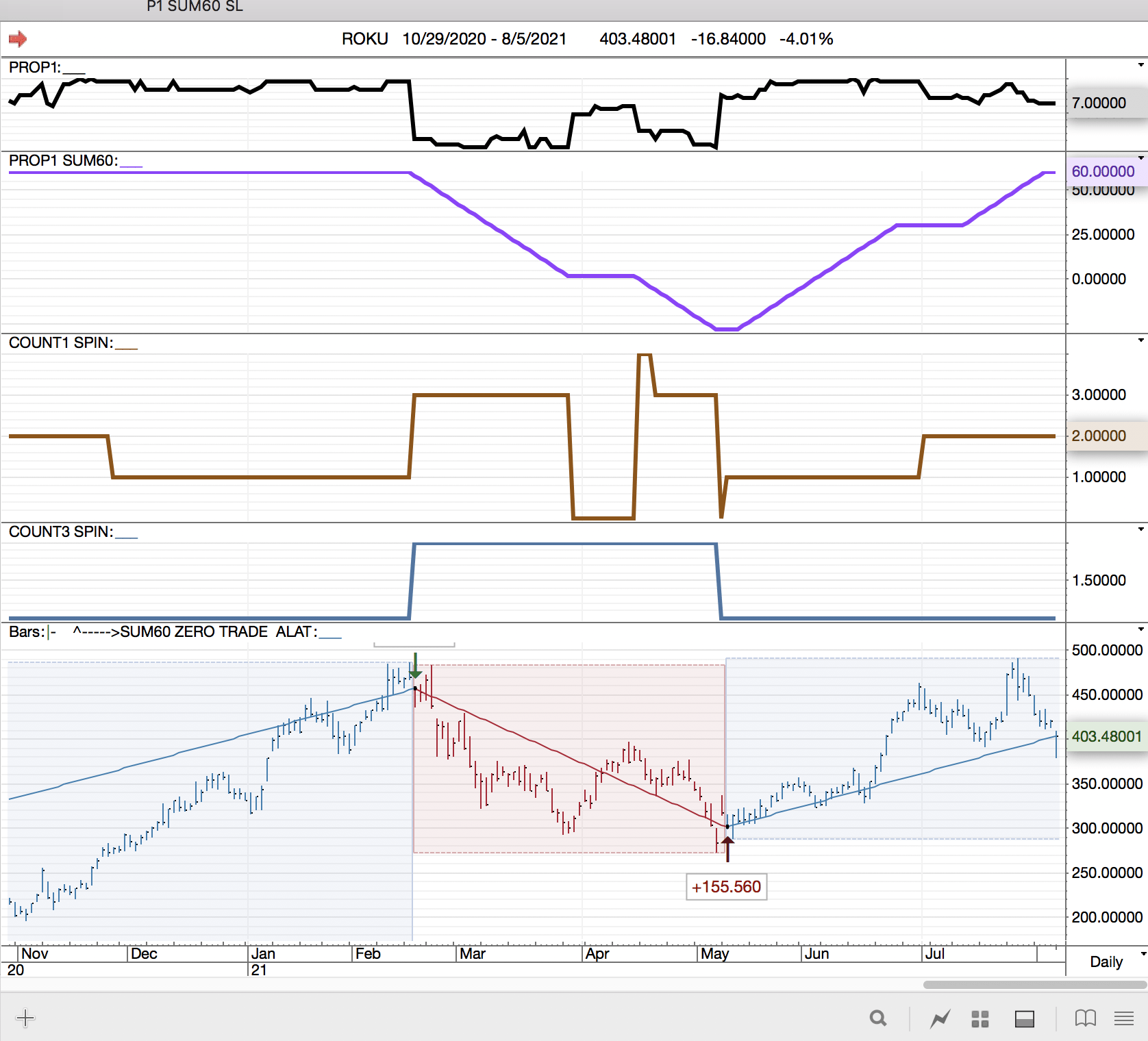The width and height of the screenshot is (1148, 1041).
Task: Open the PROP1 SUM60 pane dropdown arrow
Action: coord(1141,158)
